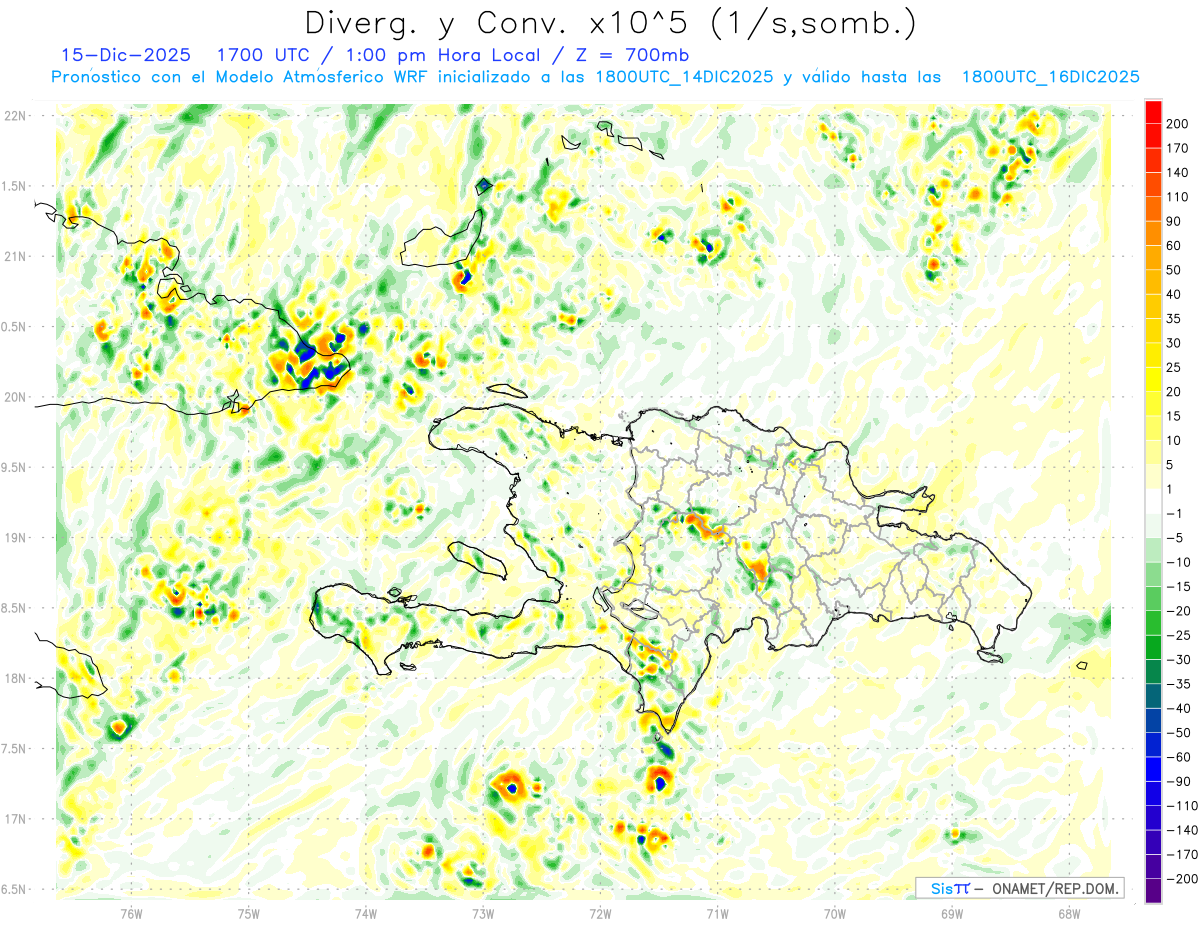The image size is (1200, 927).
Task: Click the '74W' longitude label
Action: (365, 913)
